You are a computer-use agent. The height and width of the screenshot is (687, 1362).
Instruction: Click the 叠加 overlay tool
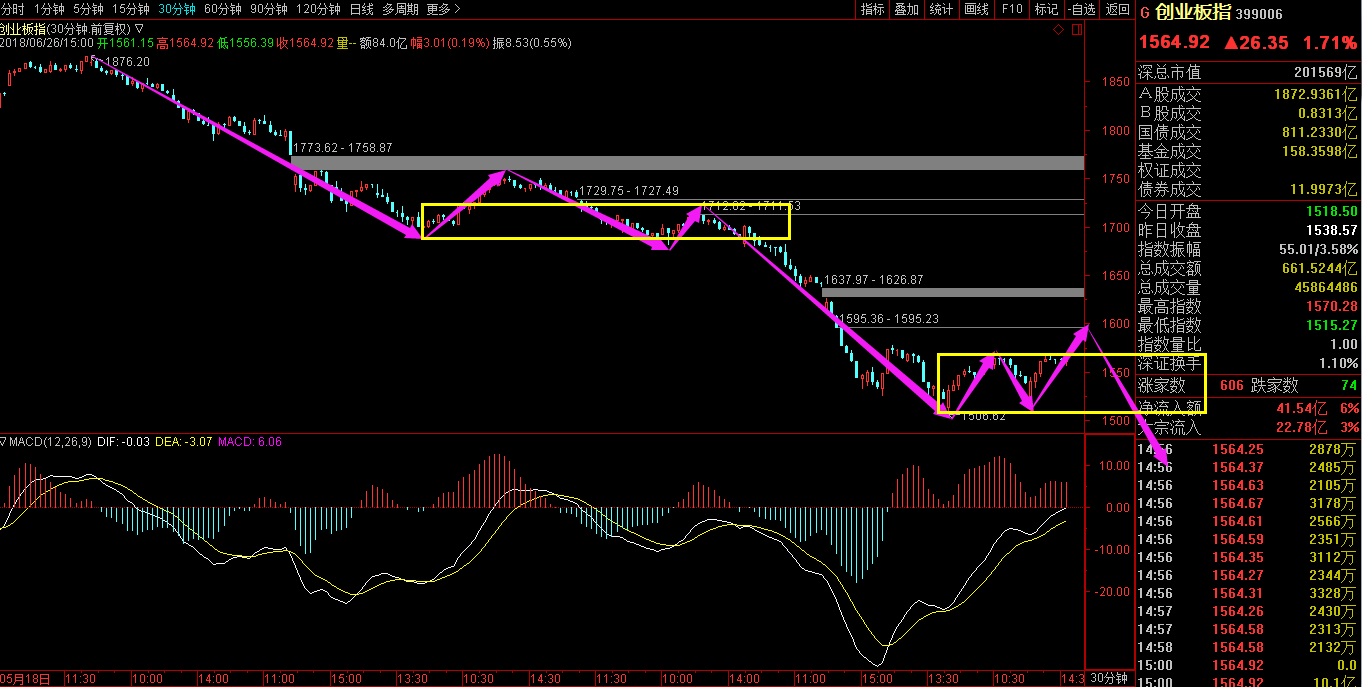tap(906, 9)
